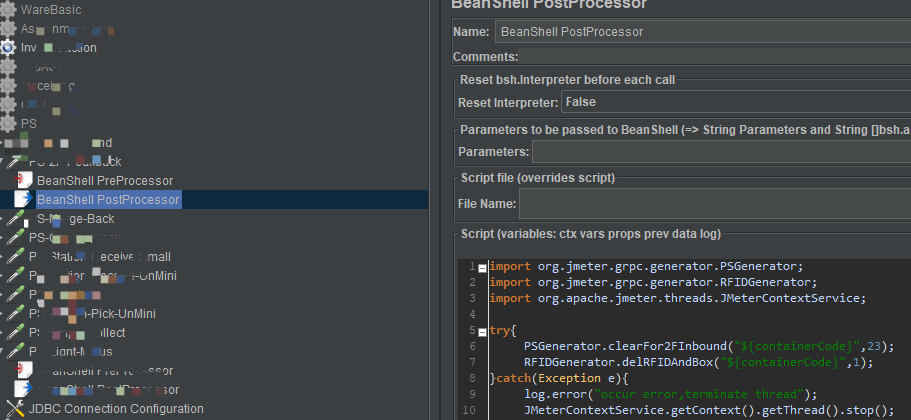Select the WareBasic thread group

51,10
